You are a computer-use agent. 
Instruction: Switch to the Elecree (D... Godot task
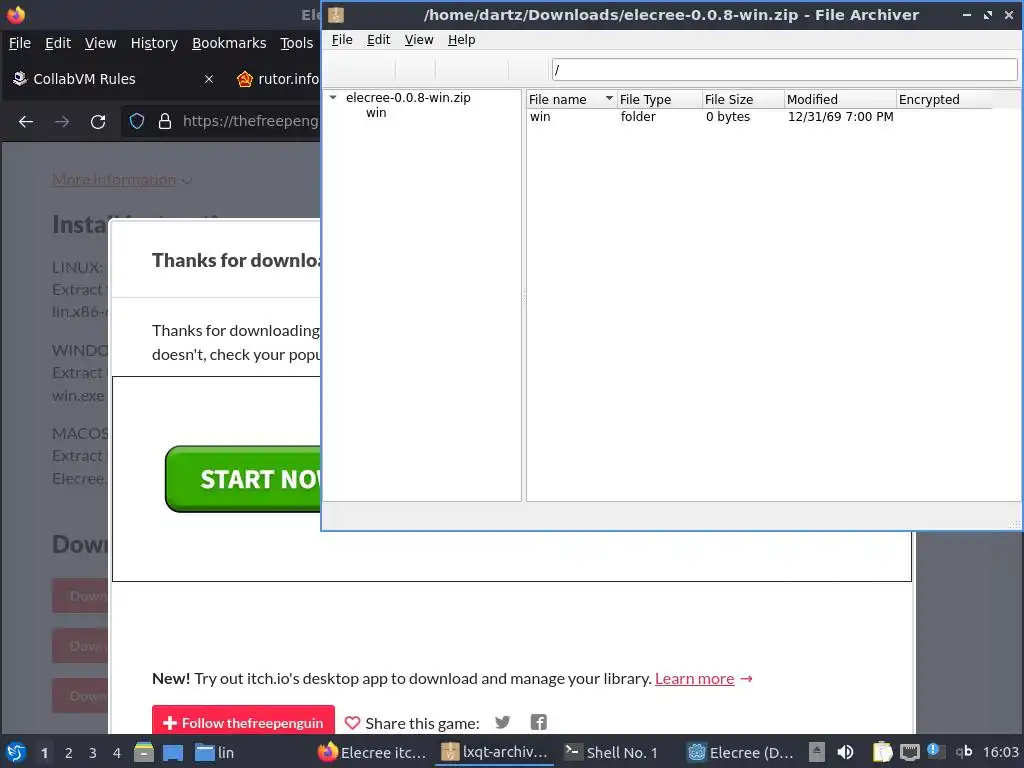click(x=741, y=752)
